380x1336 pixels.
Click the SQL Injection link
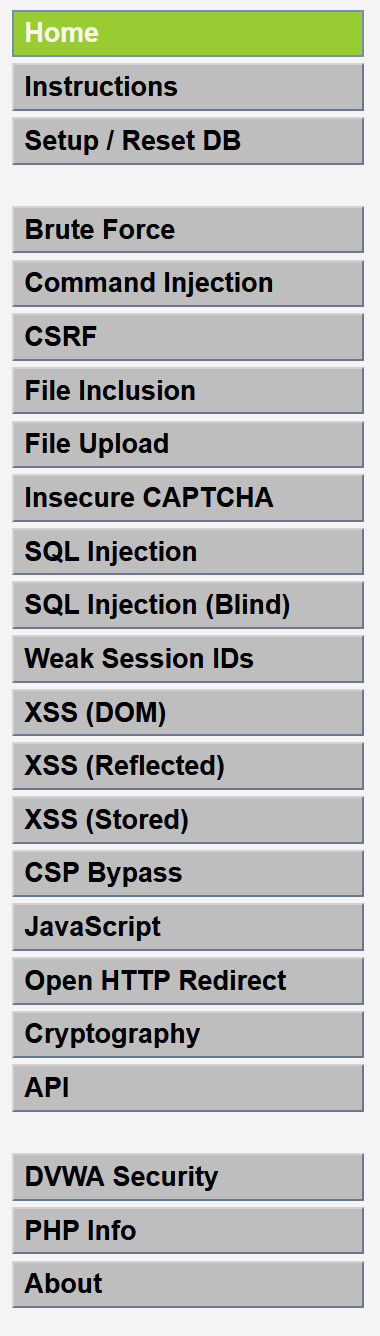[x=188, y=552]
